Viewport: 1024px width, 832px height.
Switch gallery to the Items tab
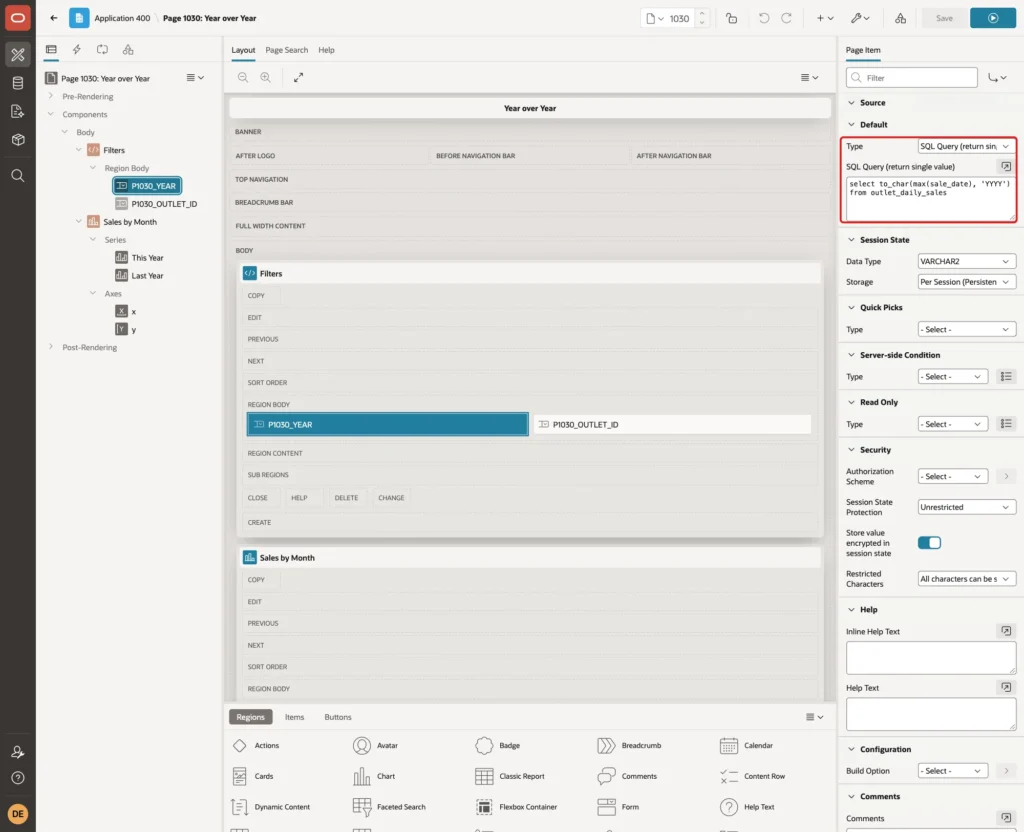pos(295,717)
